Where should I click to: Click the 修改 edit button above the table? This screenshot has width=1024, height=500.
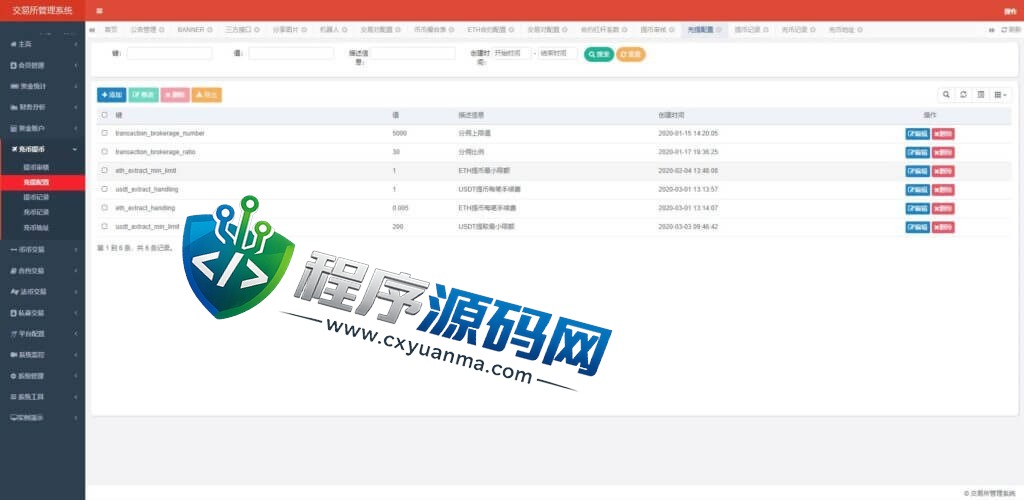pos(143,95)
